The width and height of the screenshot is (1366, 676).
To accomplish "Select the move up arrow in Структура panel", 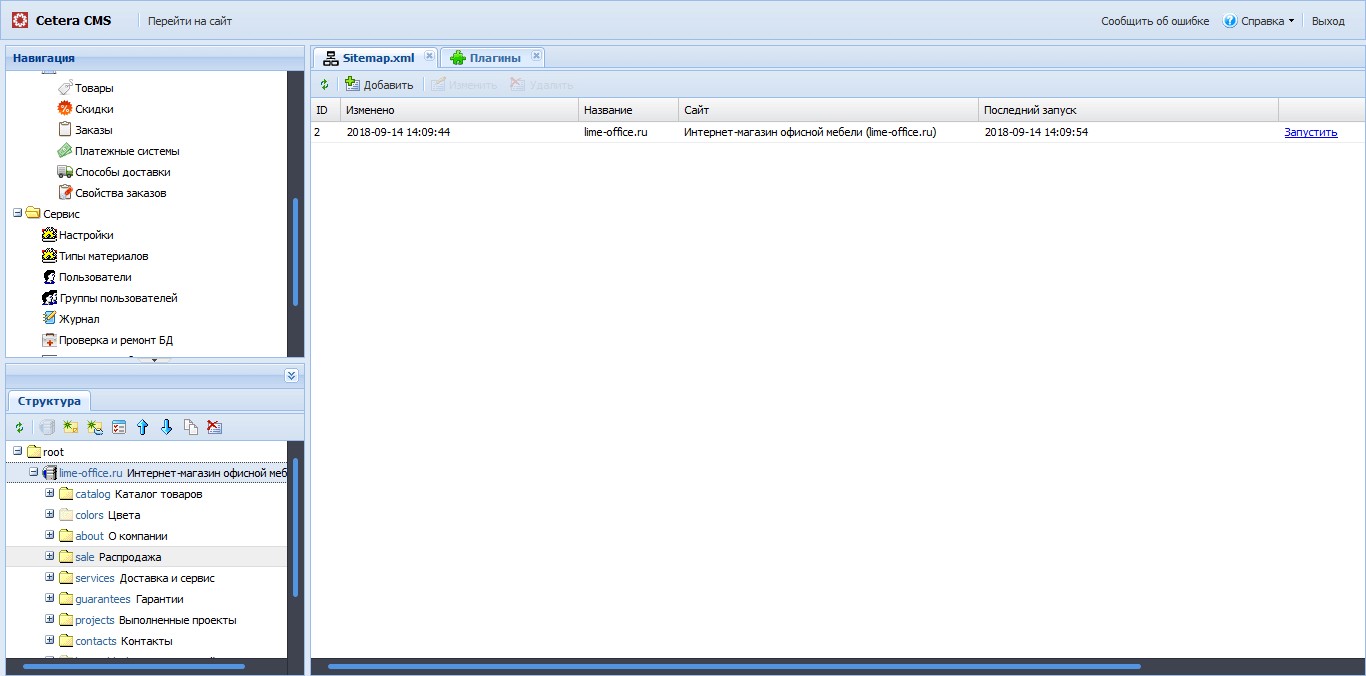I will tap(143, 426).
